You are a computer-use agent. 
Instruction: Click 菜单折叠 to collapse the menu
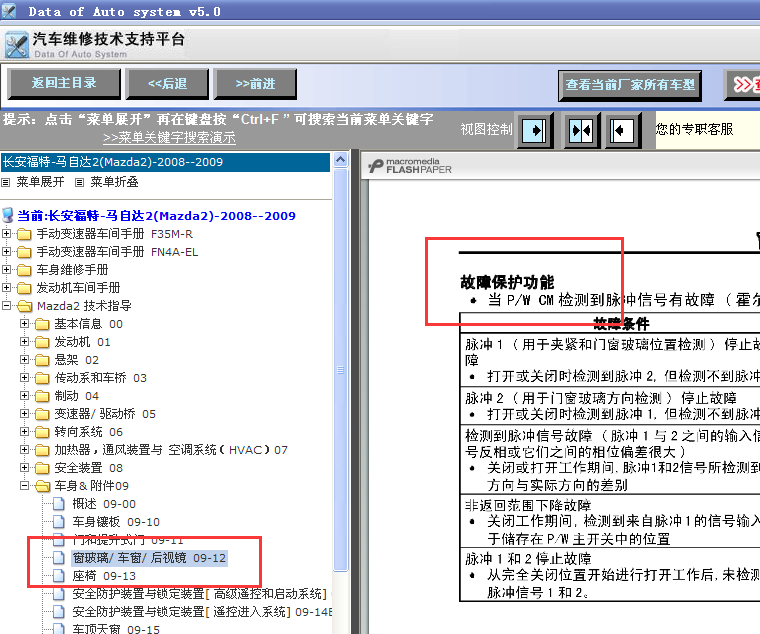[114, 182]
